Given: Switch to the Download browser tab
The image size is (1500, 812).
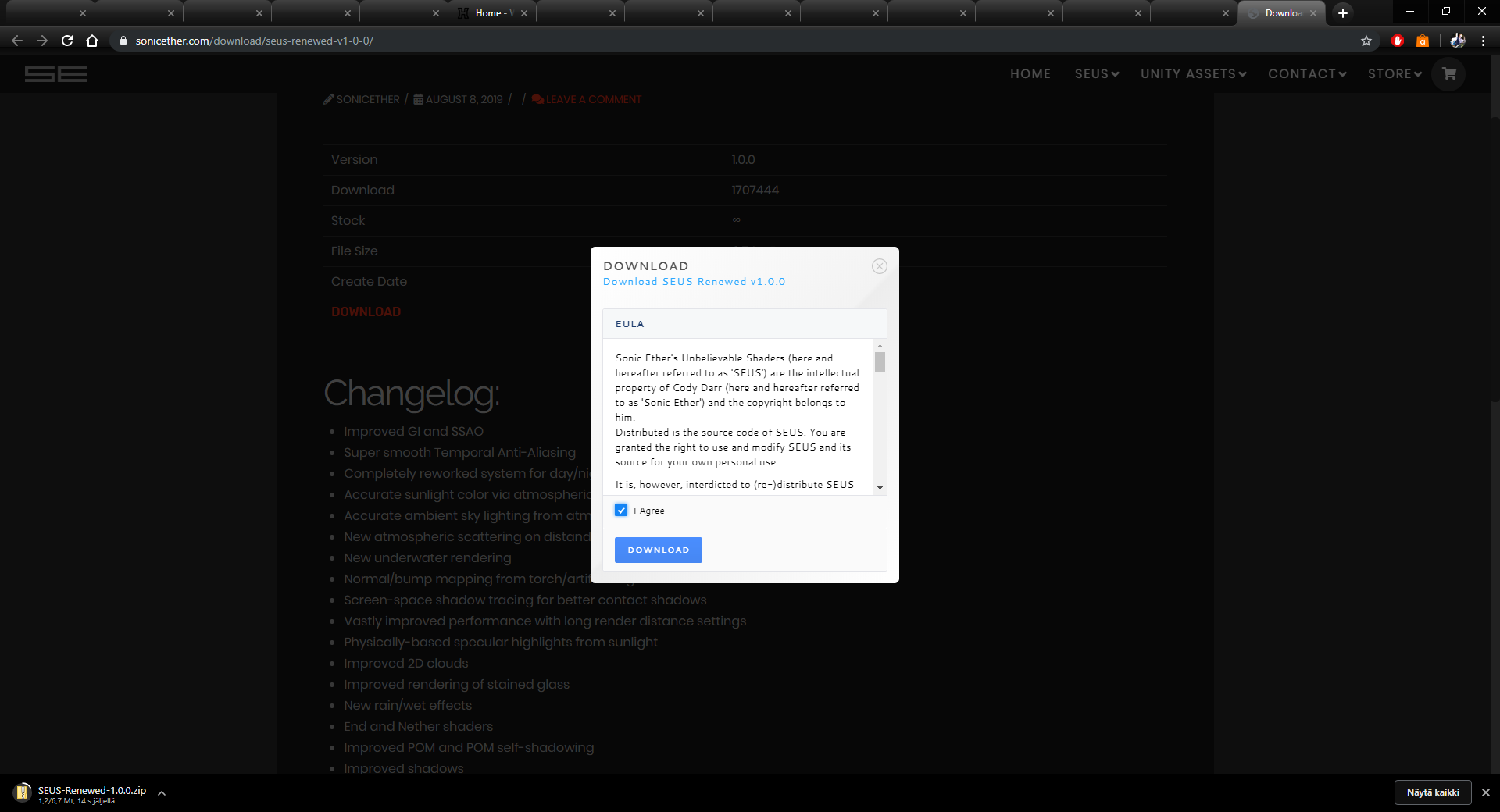Looking at the screenshot, I should [x=1282, y=13].
